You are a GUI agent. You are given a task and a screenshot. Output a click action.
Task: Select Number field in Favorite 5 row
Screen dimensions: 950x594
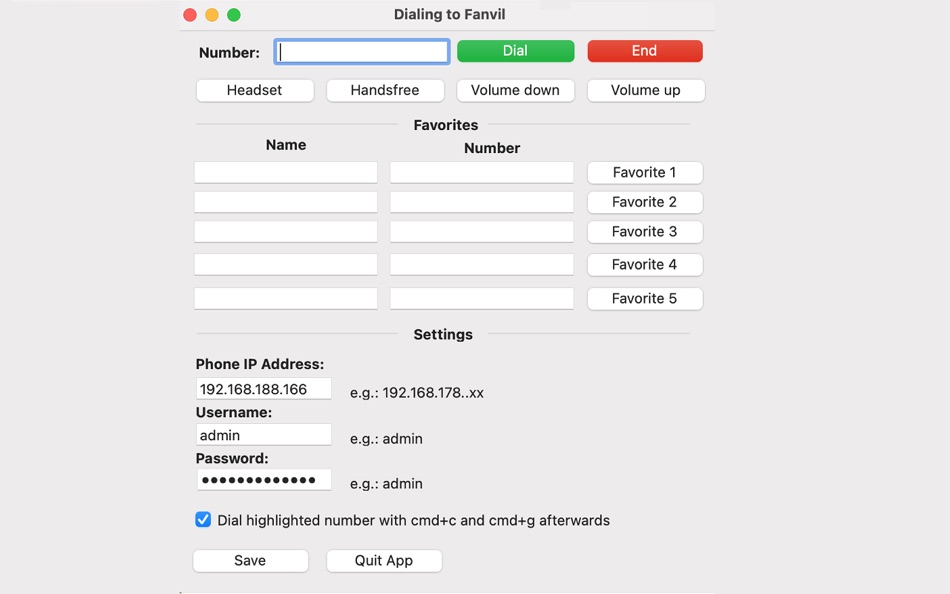point(482,298)
